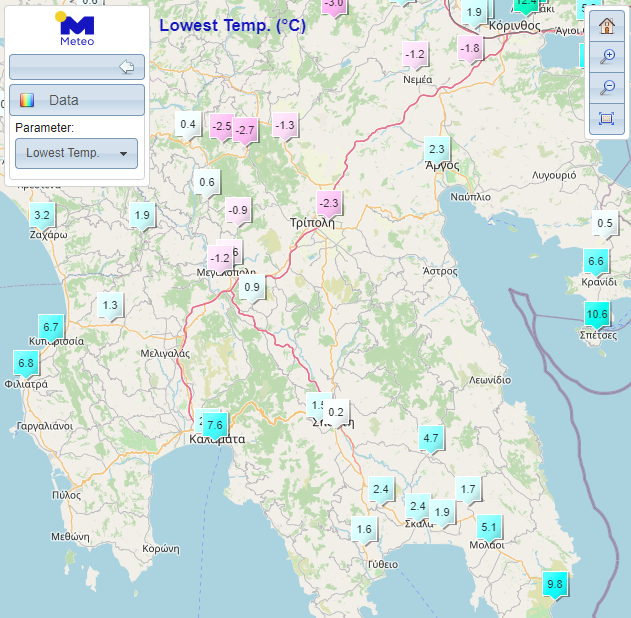The width and height of the screenshot is (631, 618).
Task: Select the -1.2 marker at Μεγαλόπολη
Action: tap(220, 260)
